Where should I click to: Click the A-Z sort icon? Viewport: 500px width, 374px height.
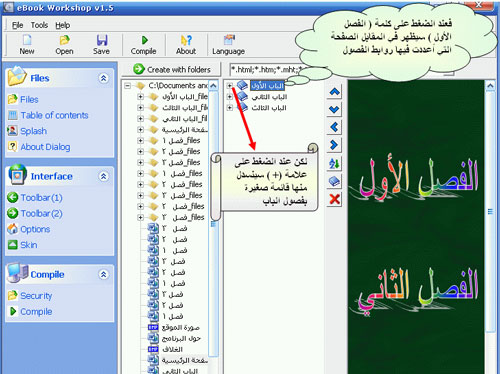coord(334,163)
